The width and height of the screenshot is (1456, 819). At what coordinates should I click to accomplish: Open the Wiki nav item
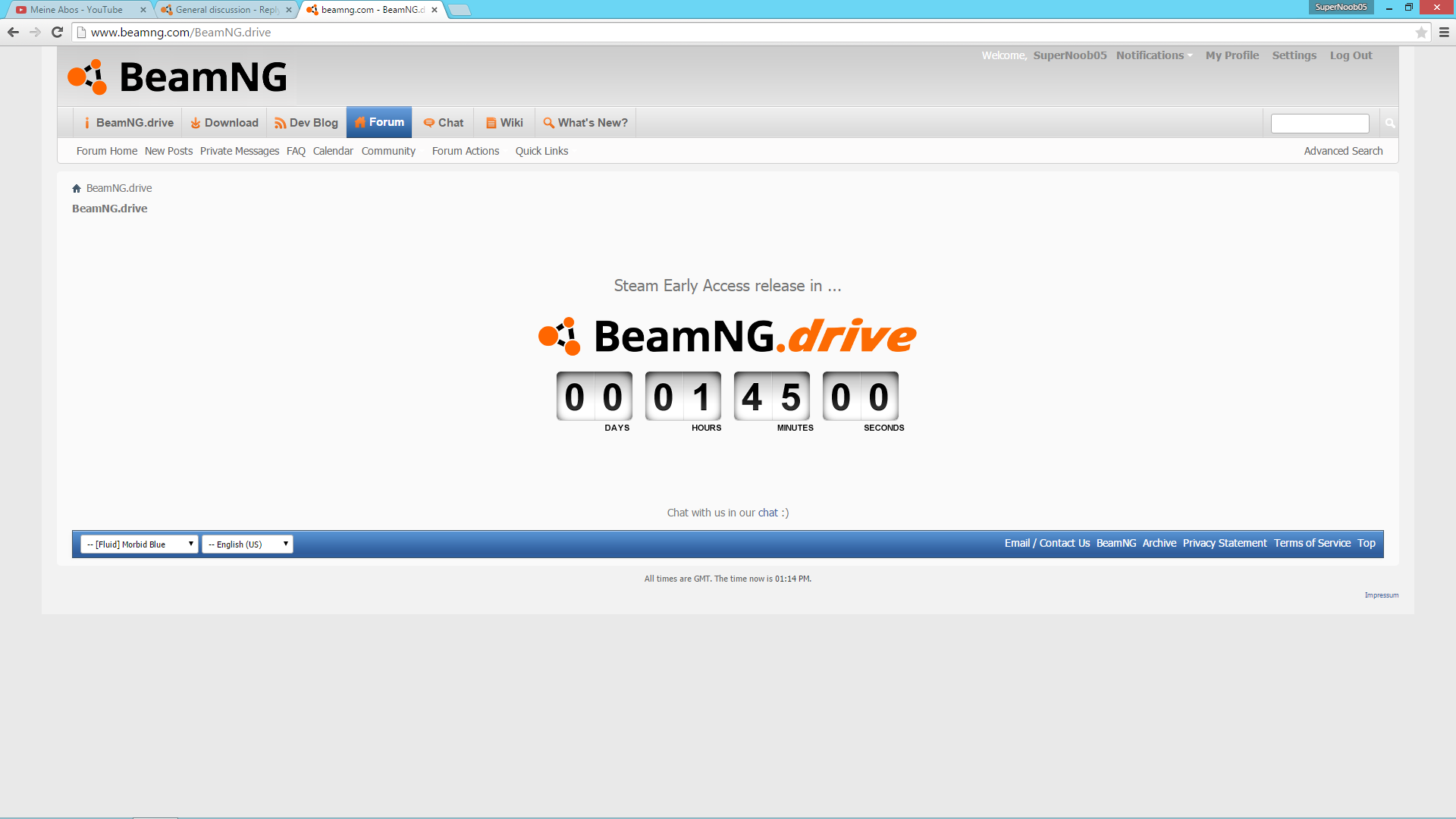click(x=505, y=123)
